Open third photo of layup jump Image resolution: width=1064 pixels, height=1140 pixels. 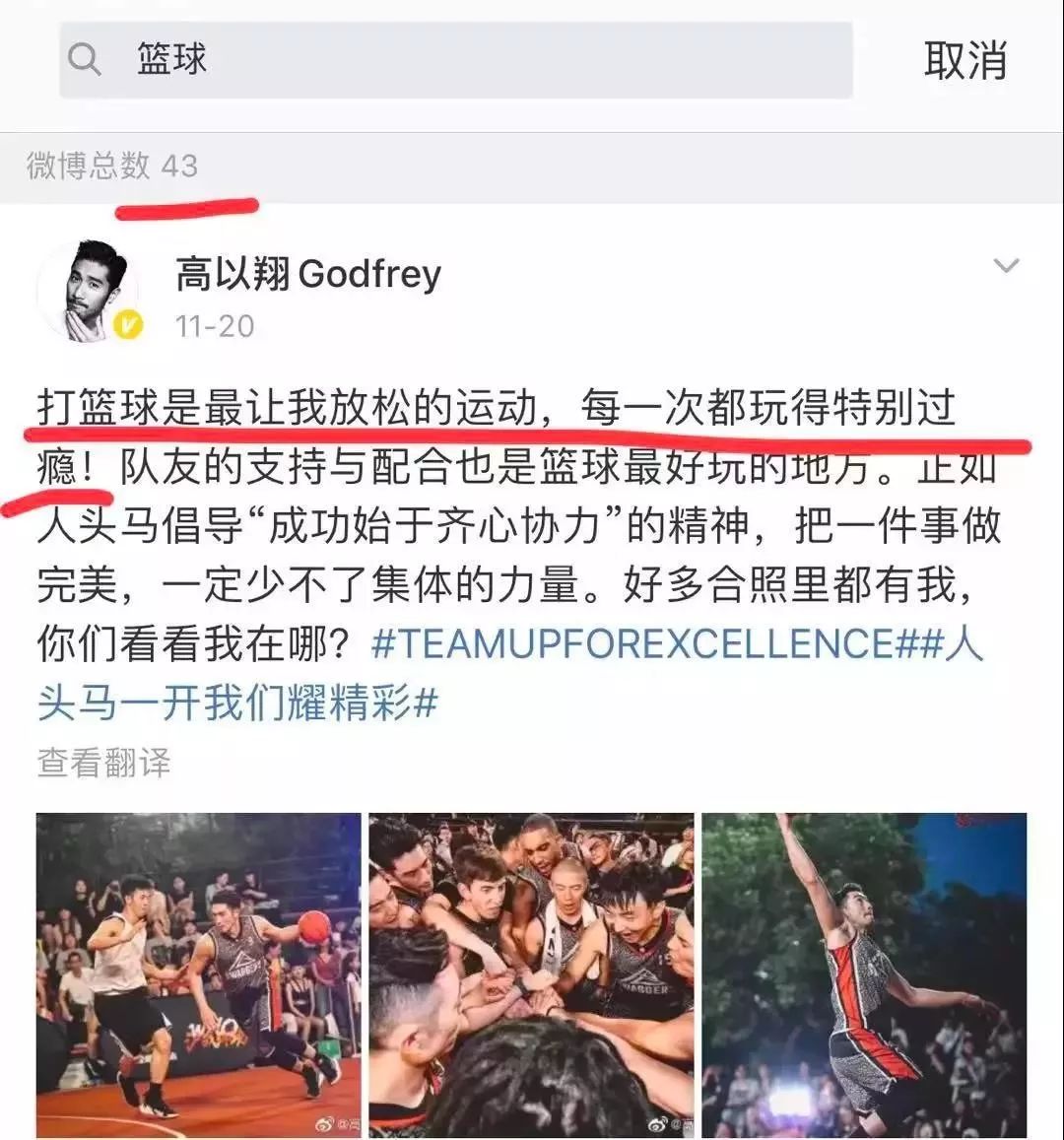[864, 975]
